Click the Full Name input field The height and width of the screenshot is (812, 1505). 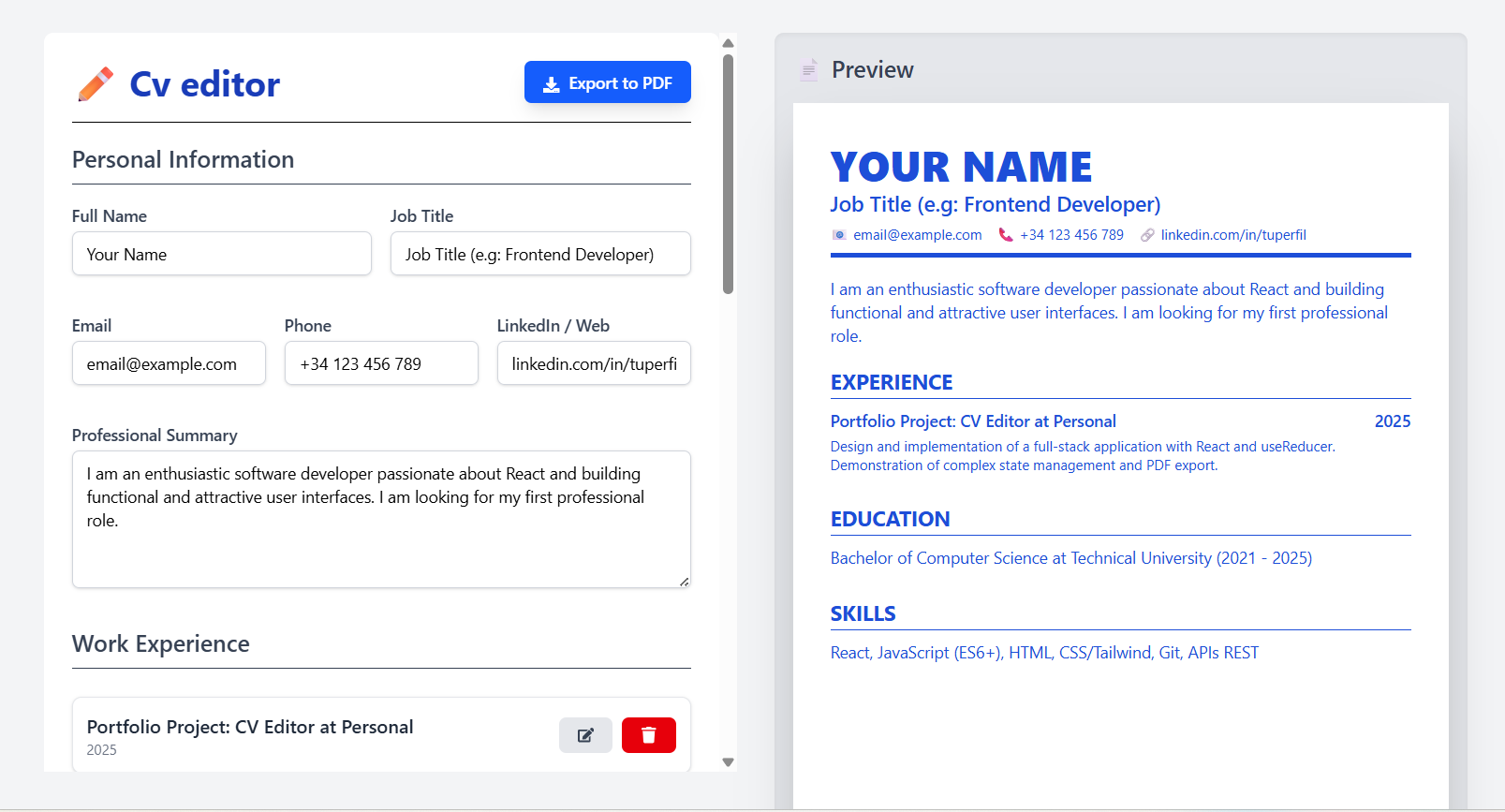(222, 254)
